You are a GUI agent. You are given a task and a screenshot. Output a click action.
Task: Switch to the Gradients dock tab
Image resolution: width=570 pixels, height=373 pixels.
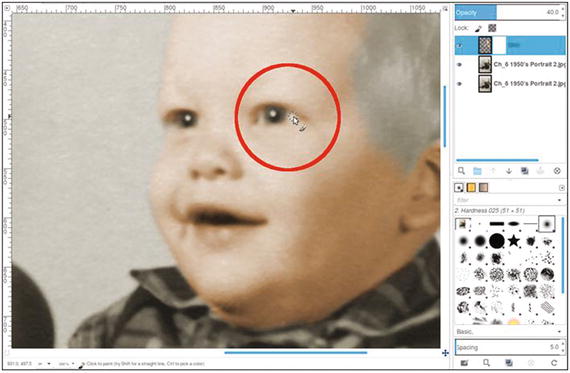click(483, 188)
